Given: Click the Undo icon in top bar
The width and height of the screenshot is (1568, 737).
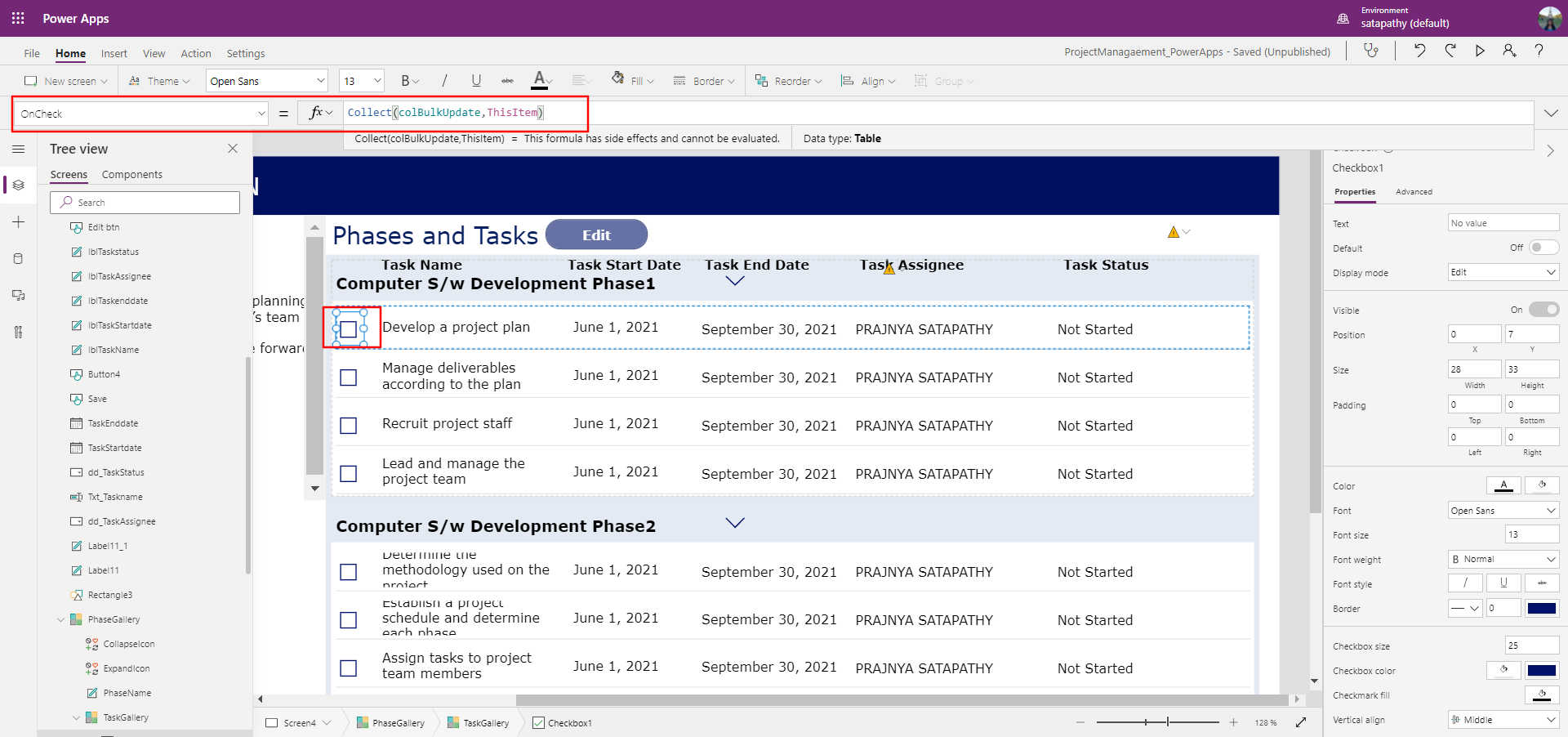Looking at the screenshot, I should point(1420,51).
